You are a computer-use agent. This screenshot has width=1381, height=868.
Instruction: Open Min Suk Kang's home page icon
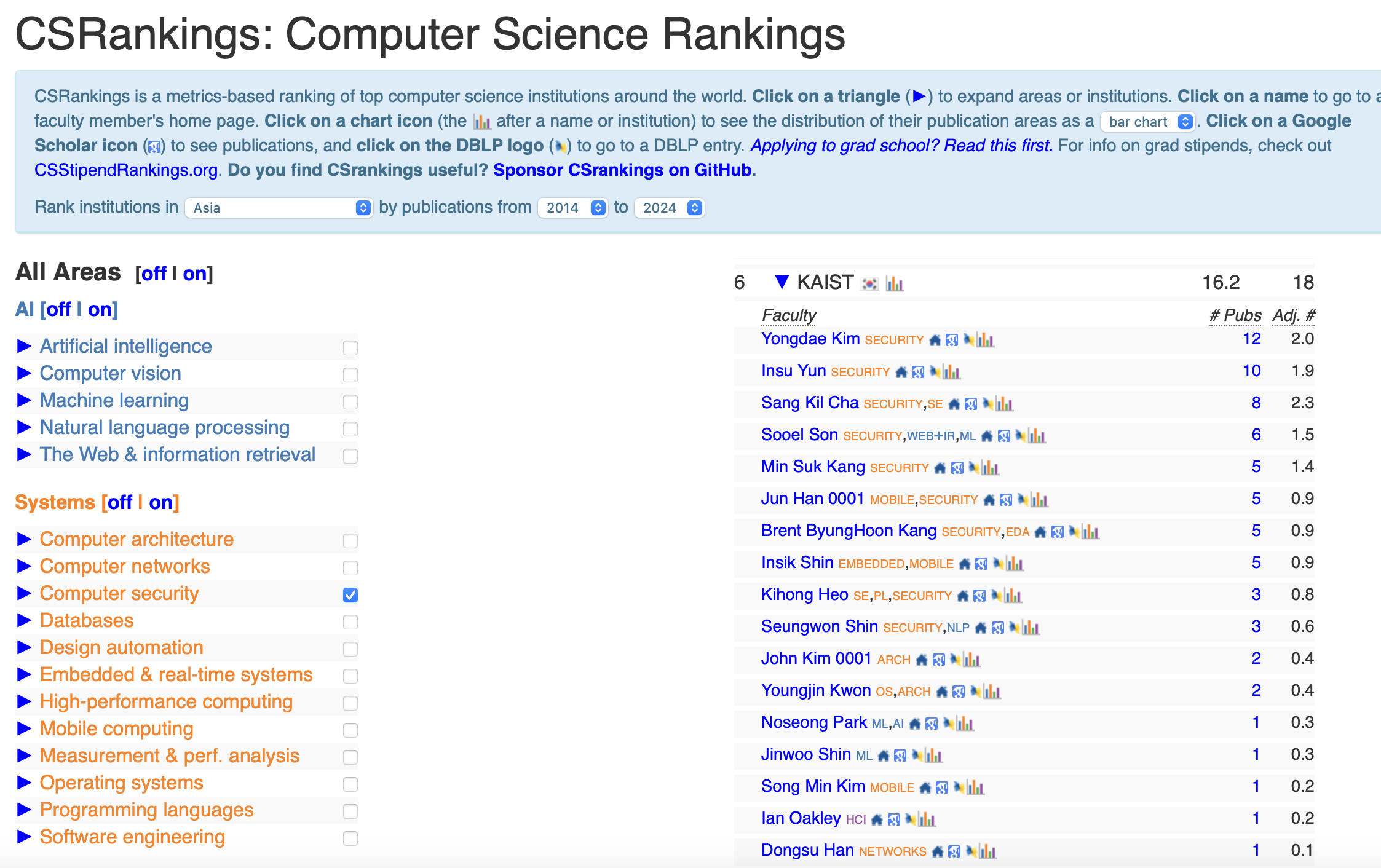coord(940,468)
